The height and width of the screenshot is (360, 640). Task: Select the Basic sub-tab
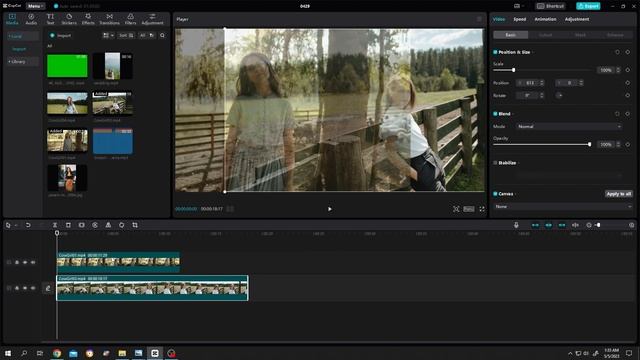coord(511,35)
